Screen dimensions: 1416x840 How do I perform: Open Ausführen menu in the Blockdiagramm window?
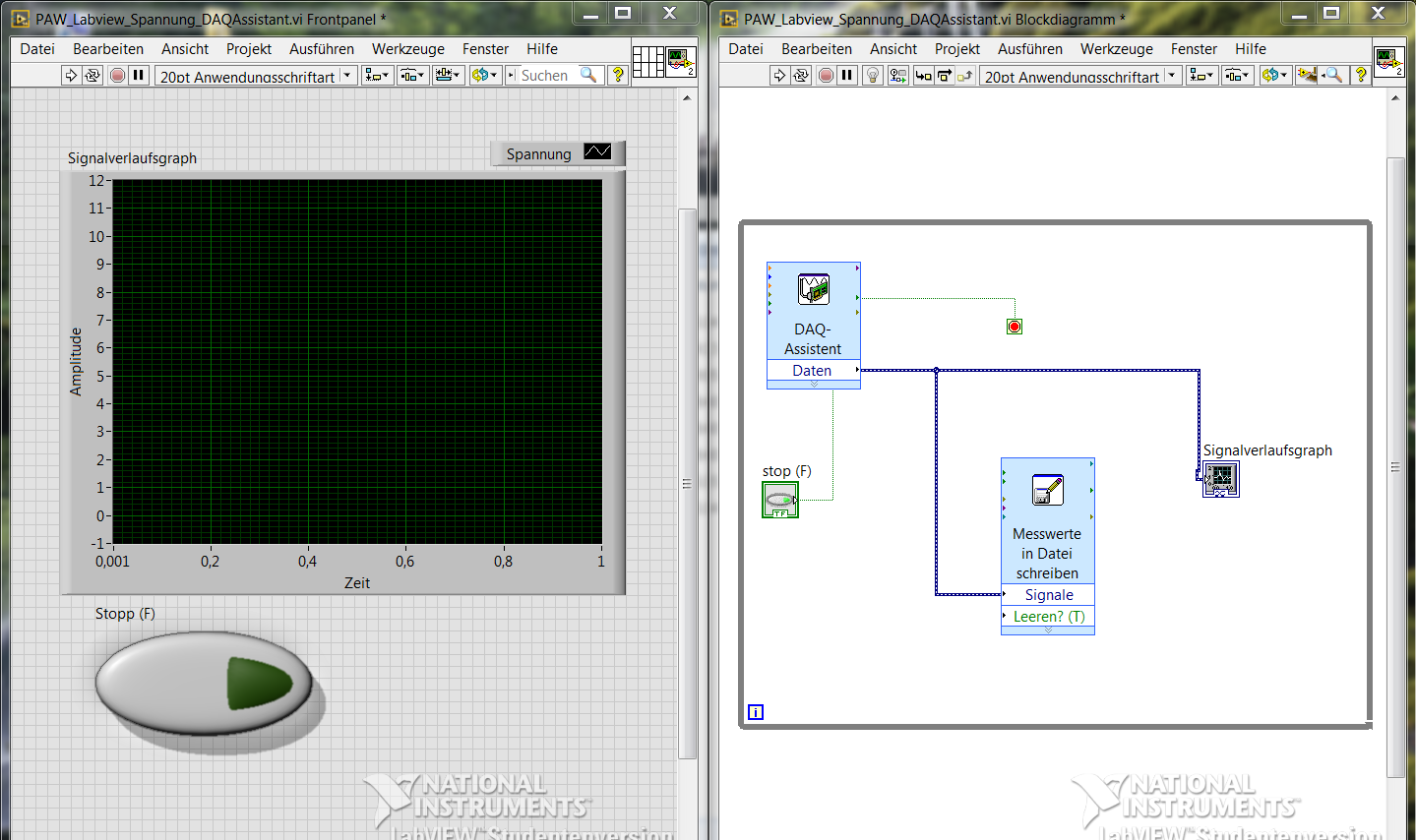point(1029,48)
